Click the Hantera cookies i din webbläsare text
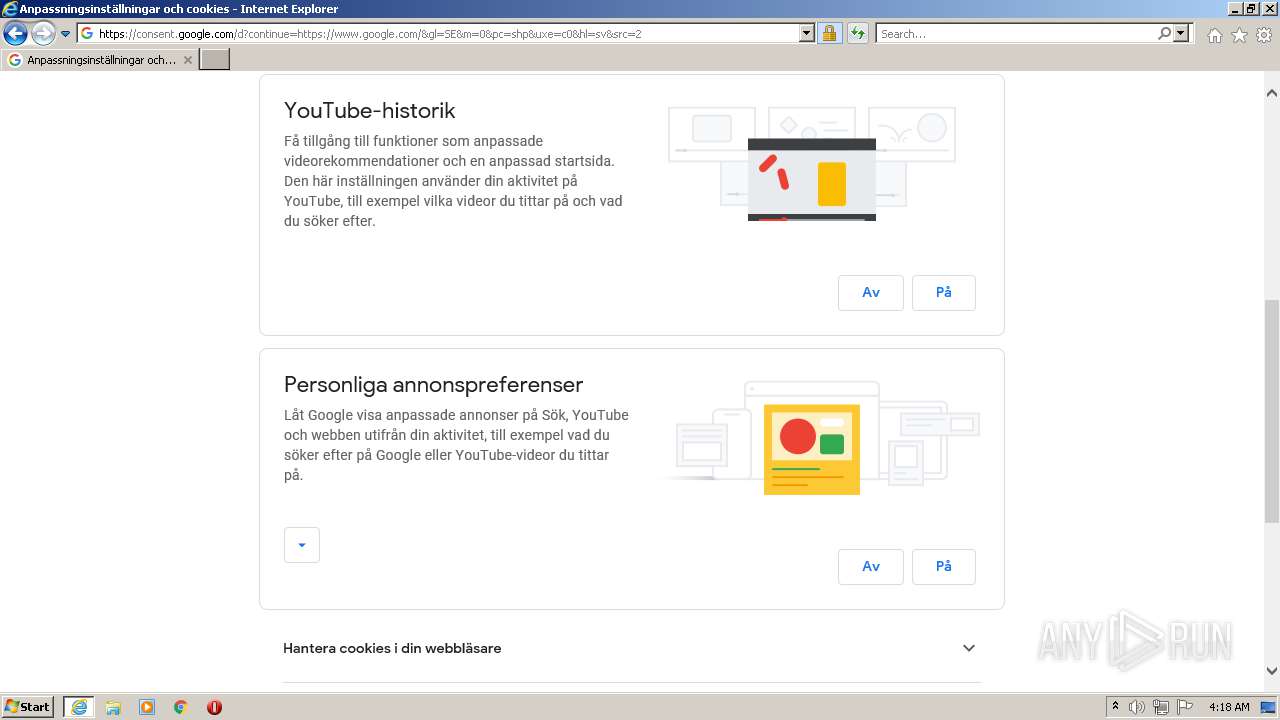Viewport: 1280px width, 720px height. (x=392, y=648)
